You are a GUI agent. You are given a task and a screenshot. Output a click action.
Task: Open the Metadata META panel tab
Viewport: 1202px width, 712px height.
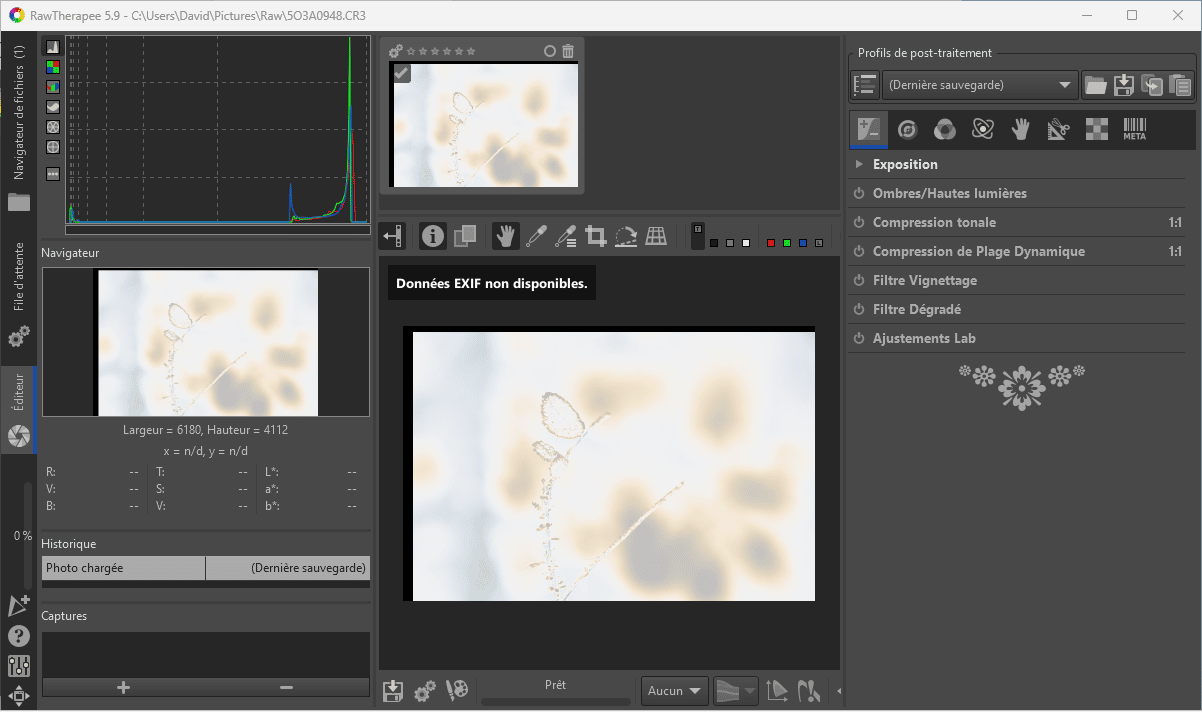pyautogui.click(x=1134, y=129)
